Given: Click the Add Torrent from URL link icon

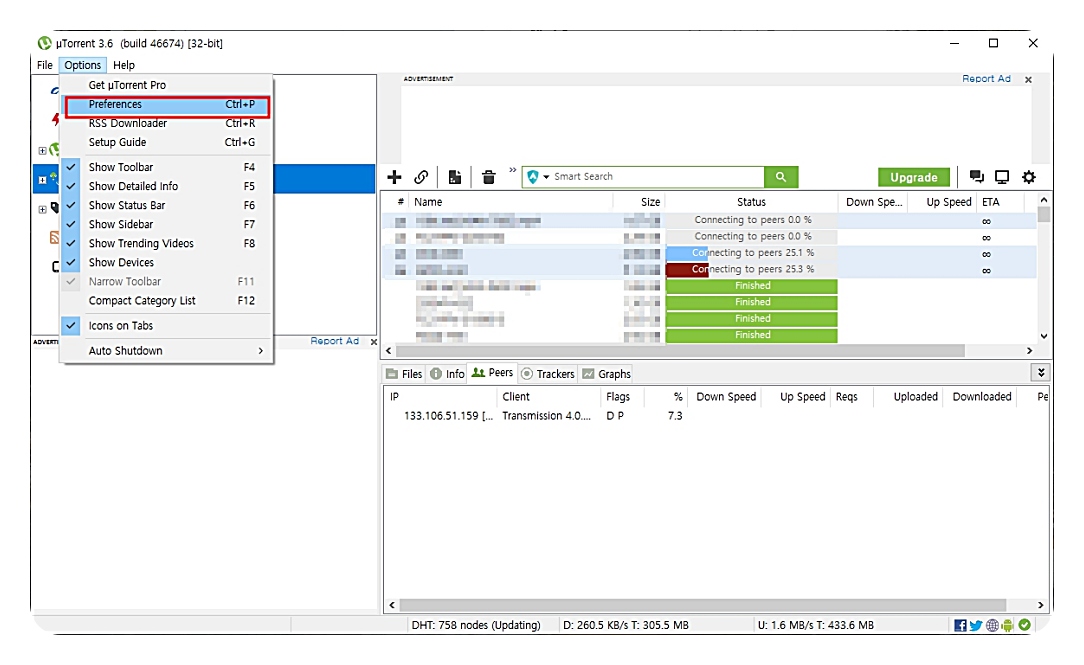Looking at the screenshot, I should point(421,177).
